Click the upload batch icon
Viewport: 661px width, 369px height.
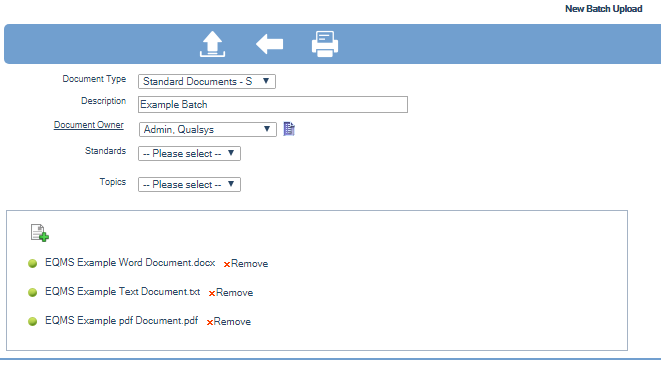(212, 44)
